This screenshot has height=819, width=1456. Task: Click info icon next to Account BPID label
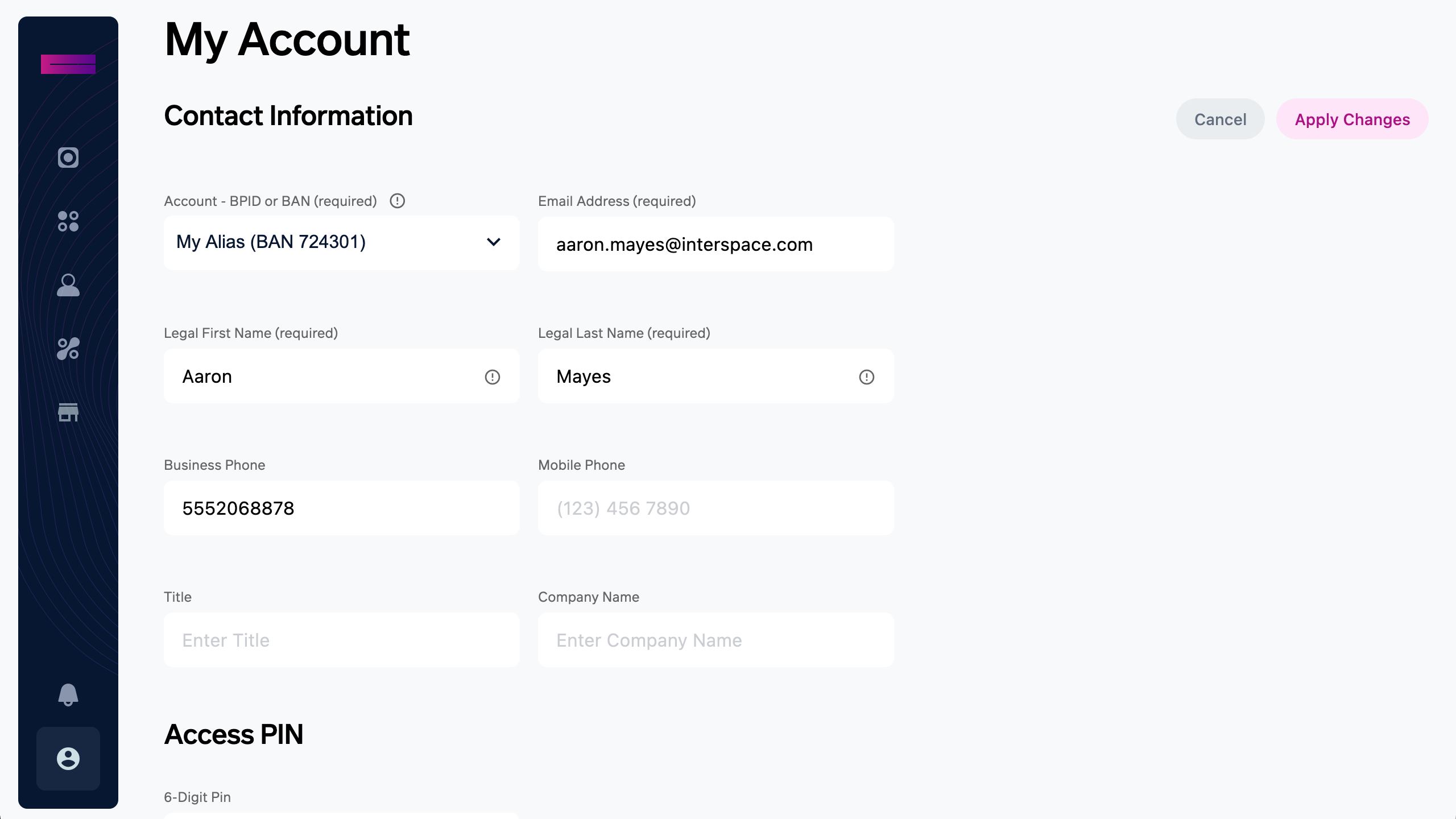[397, 201]
